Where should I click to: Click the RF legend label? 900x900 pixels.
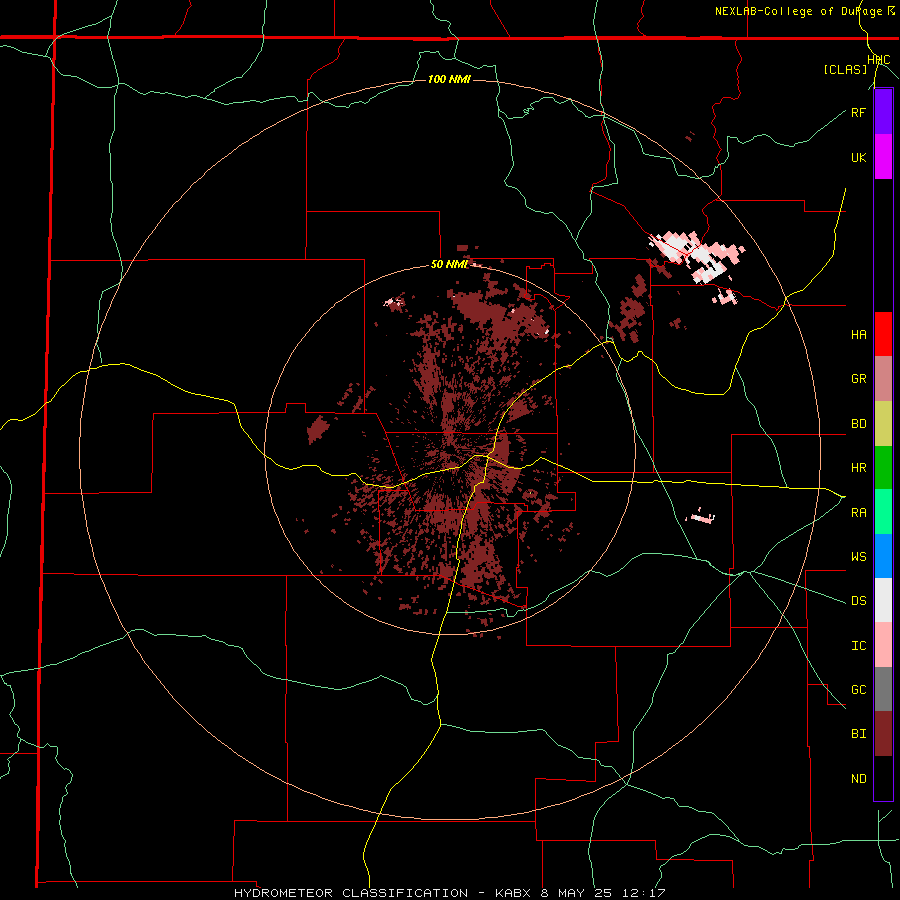(x=859, y=112)
